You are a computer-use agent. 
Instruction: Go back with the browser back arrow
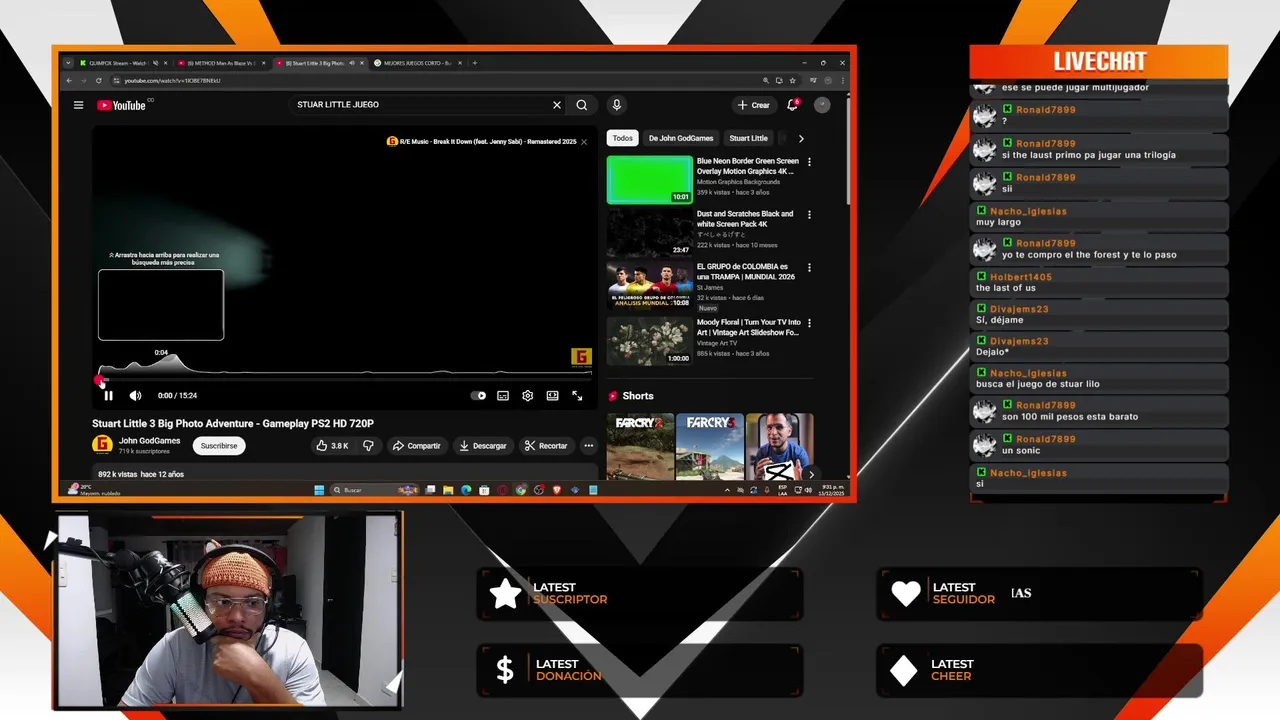[x=69, y=80]
